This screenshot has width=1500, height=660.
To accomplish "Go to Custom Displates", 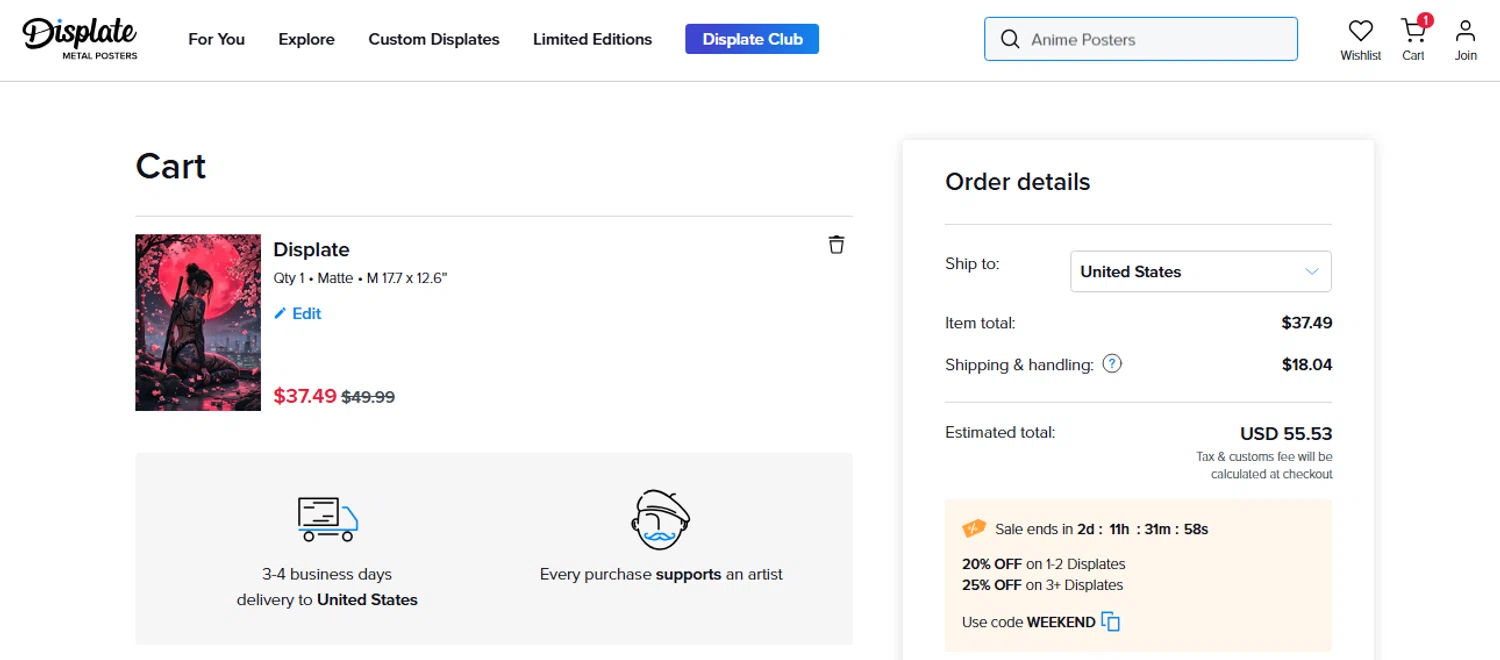I will coord(434,40).
